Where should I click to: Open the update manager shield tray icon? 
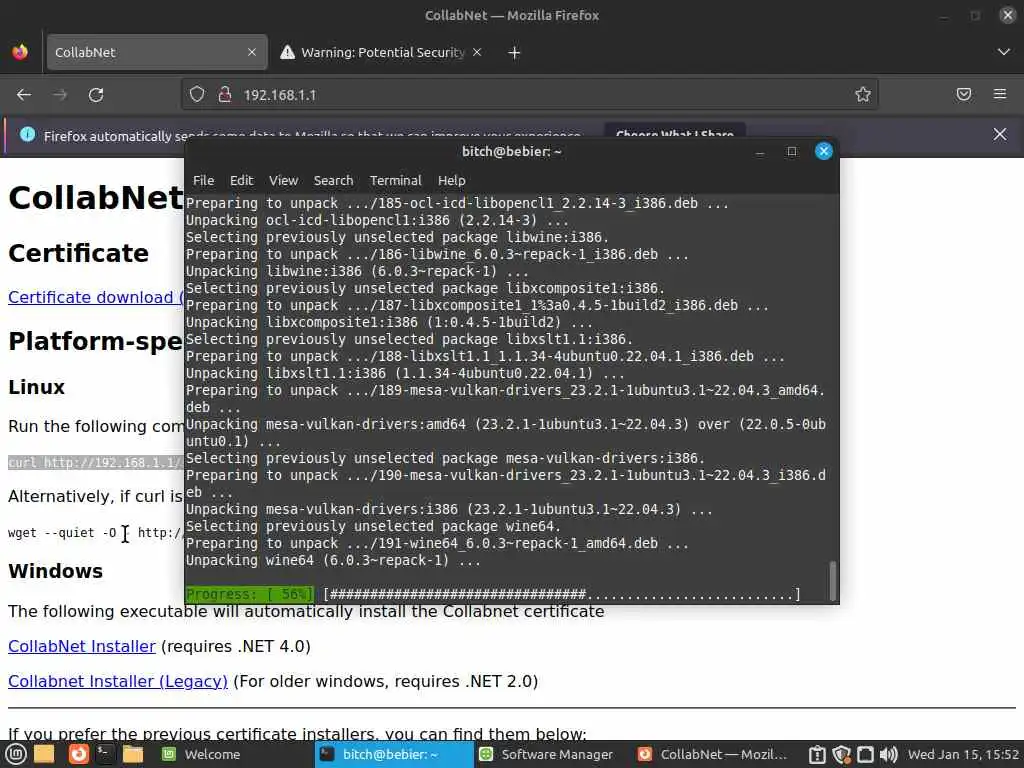tap(841, 755)
